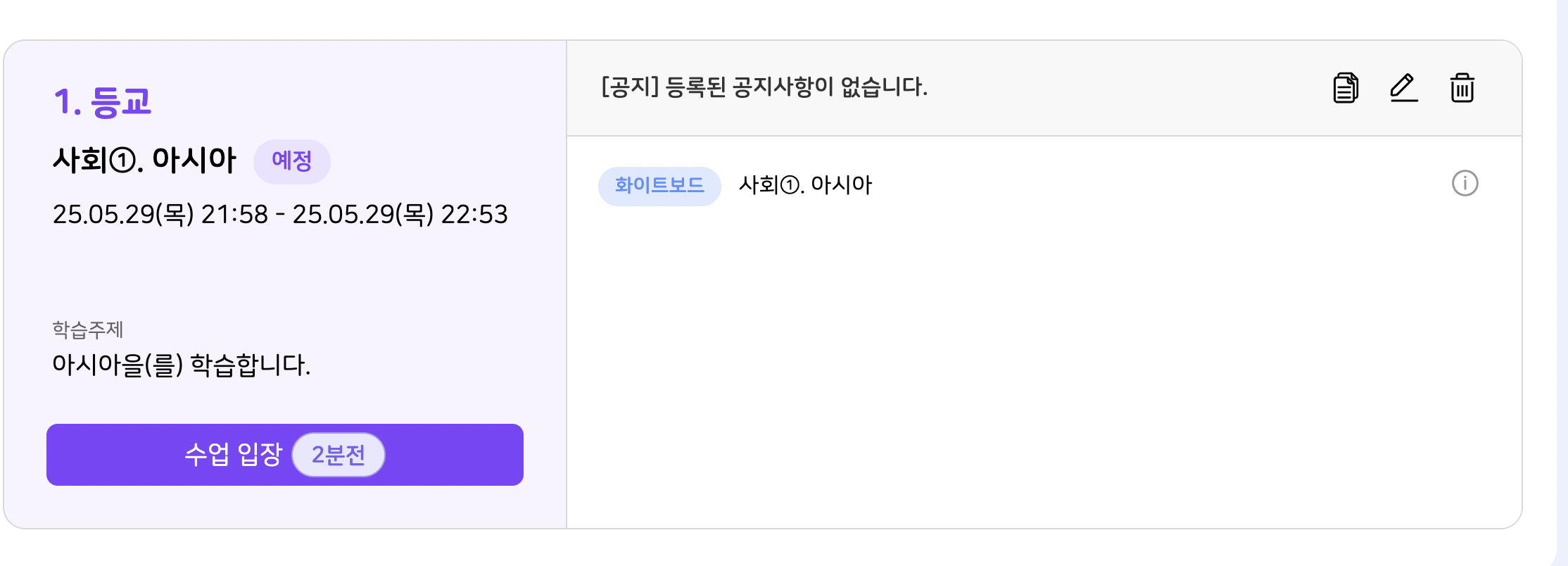Delete the lesson with the trash icon
The height and width of the screenshot is (566, 1568).
click(1462, 88)
